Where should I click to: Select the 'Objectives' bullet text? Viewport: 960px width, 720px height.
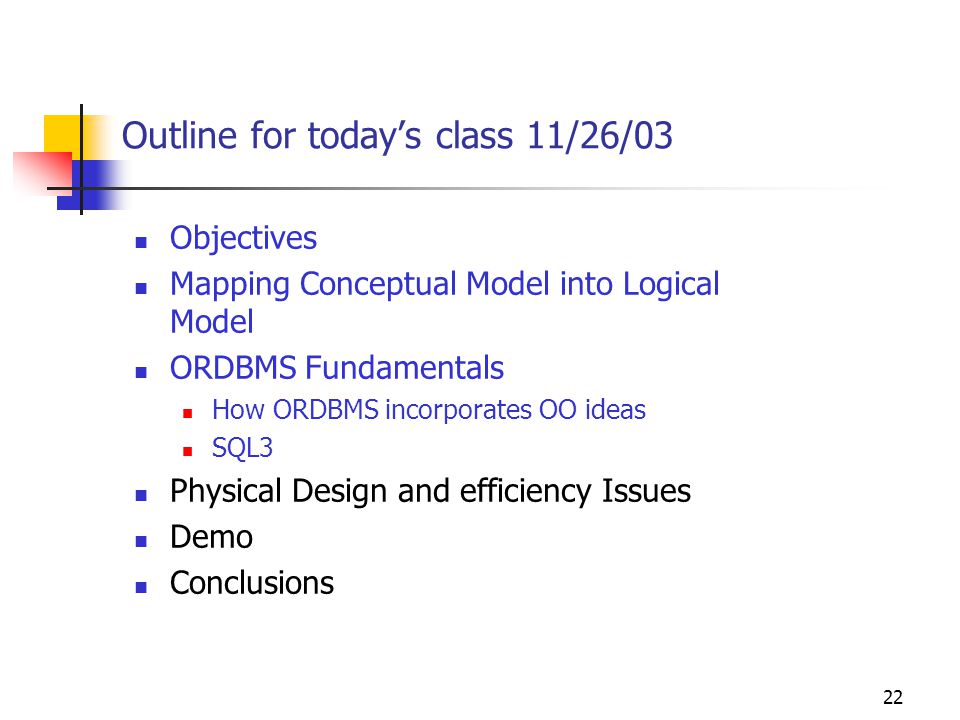pyautogui.click(x=243, y=238)
